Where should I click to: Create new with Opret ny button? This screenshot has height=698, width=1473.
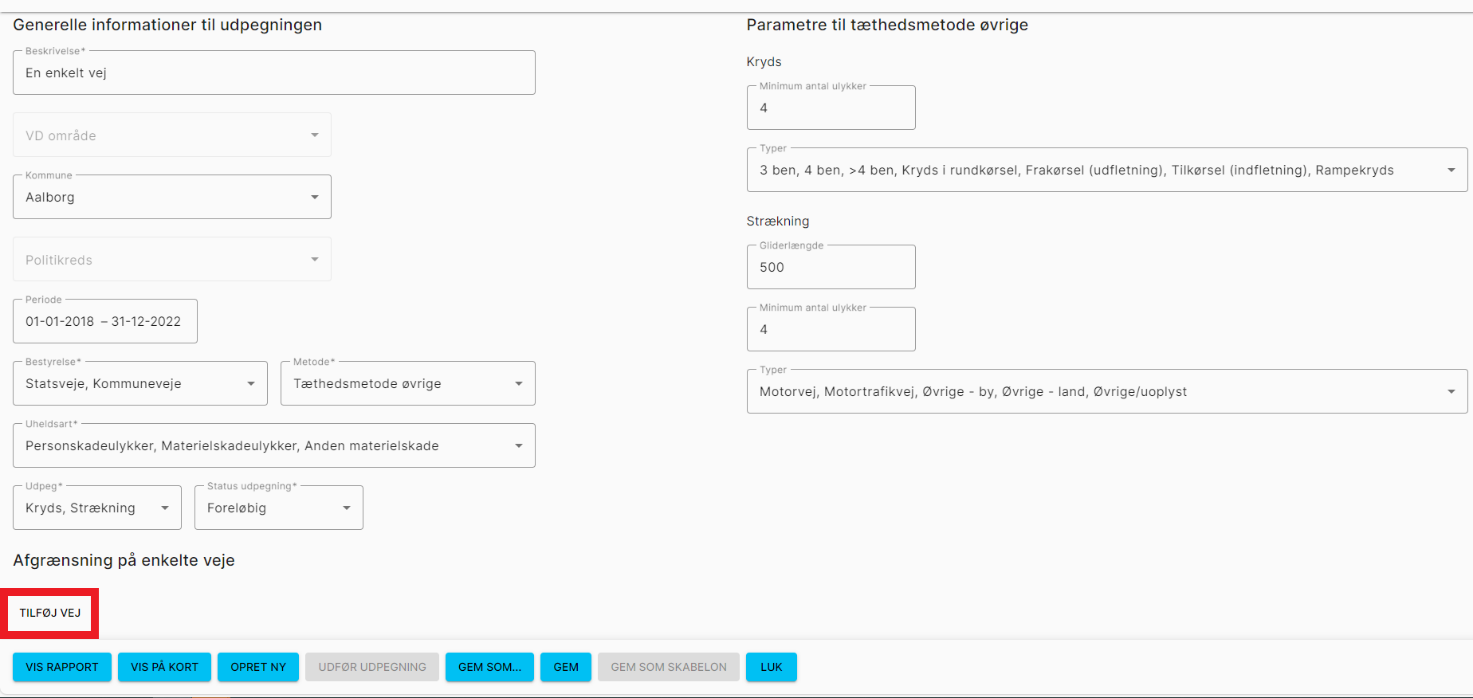(258, 667)
